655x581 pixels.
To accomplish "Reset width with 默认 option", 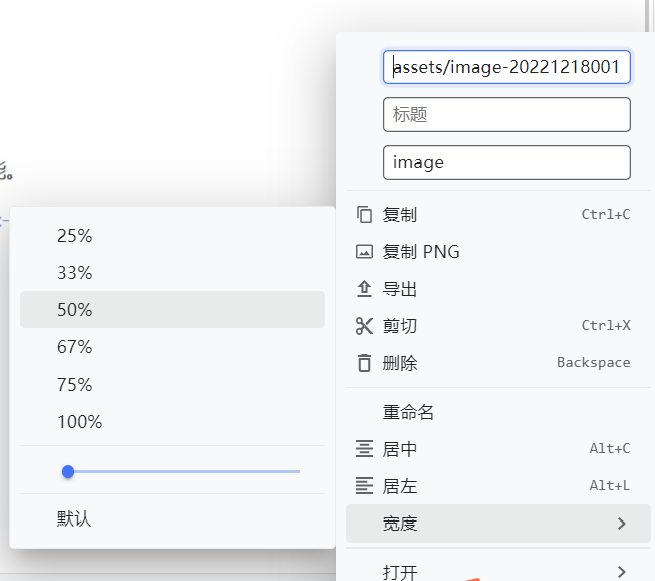I will tap(74, 519).
